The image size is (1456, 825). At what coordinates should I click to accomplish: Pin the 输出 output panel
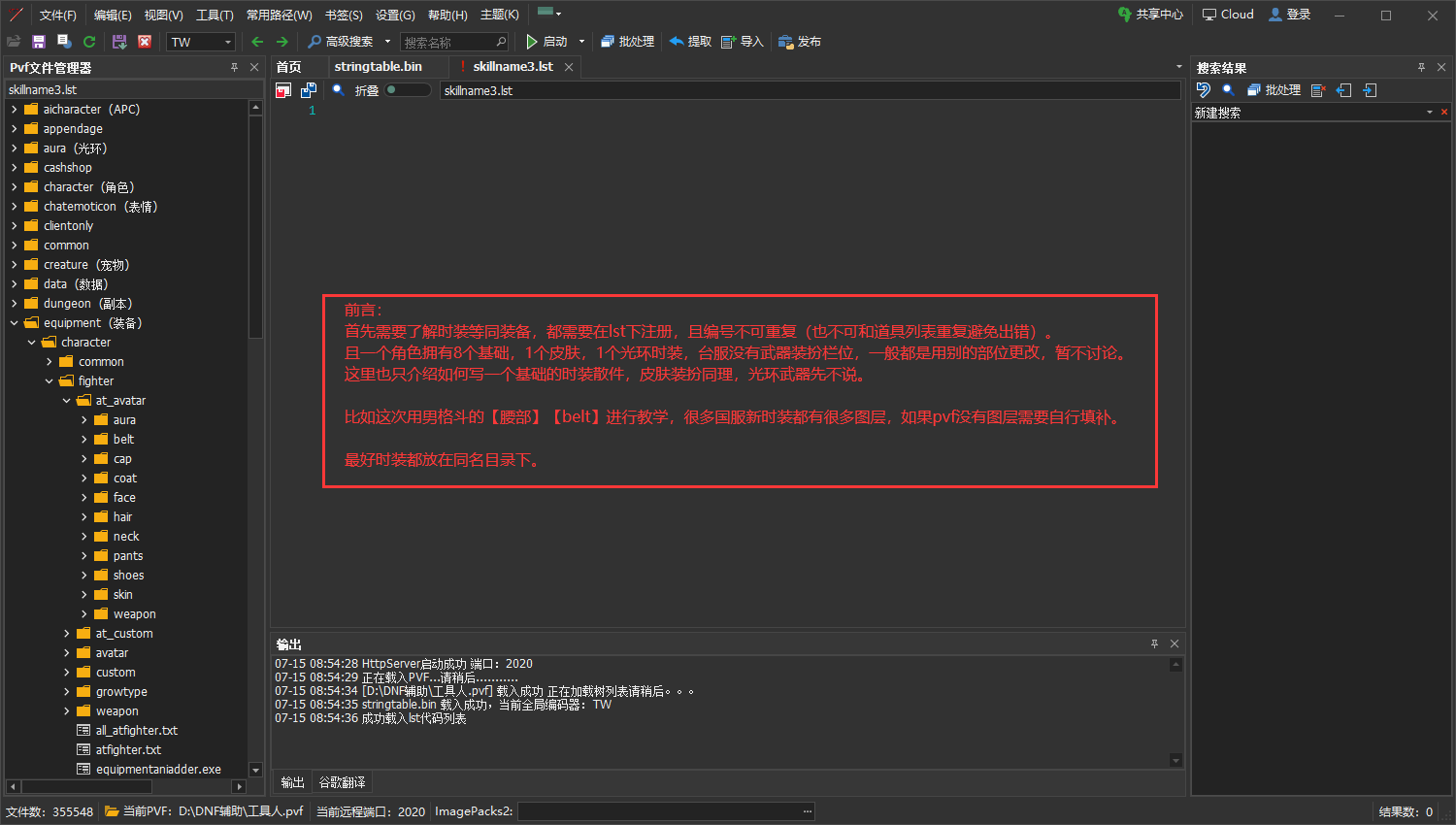pyautogui.click(x=1154, y=643)
